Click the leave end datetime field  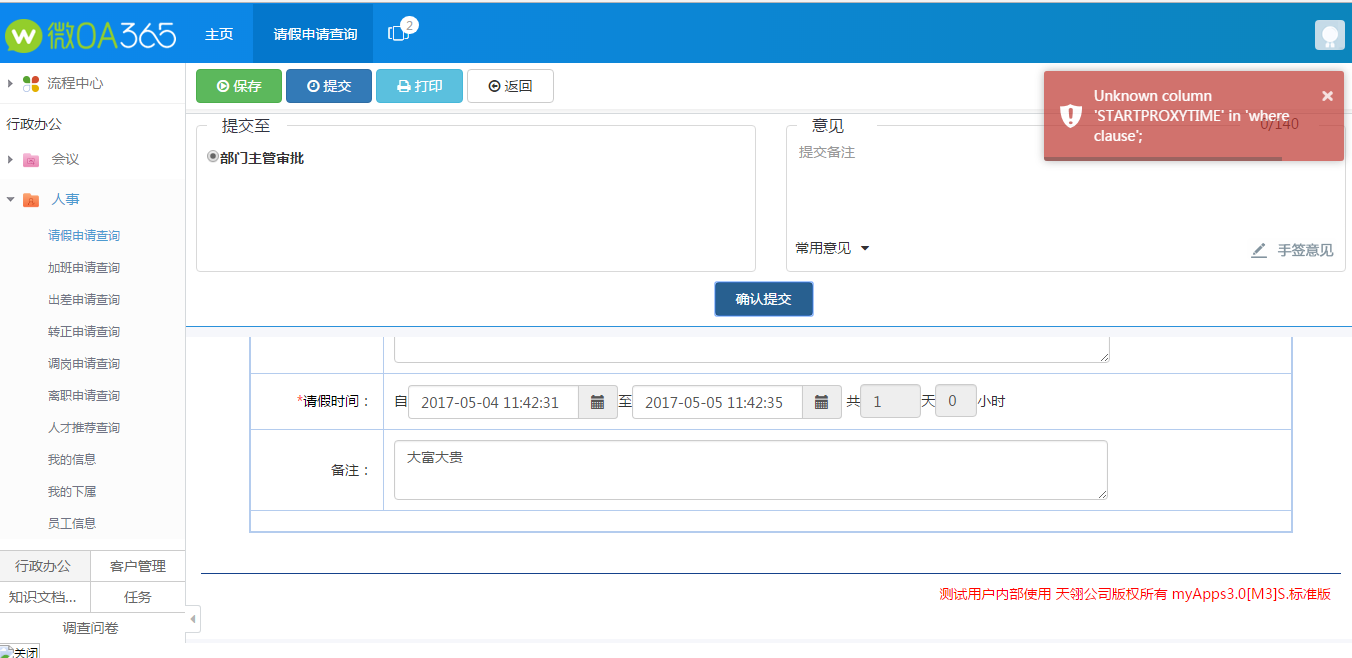point(718,402)
